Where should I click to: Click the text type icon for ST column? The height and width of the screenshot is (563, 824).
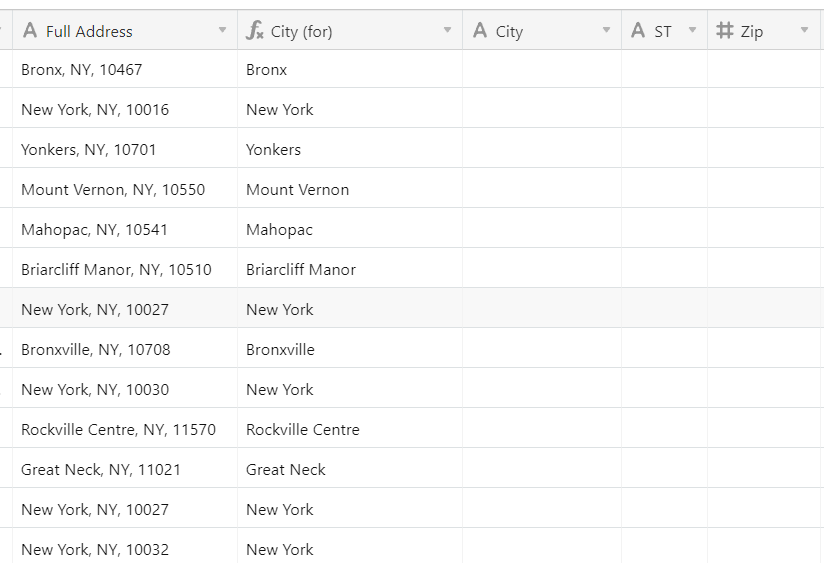(638, 30)
